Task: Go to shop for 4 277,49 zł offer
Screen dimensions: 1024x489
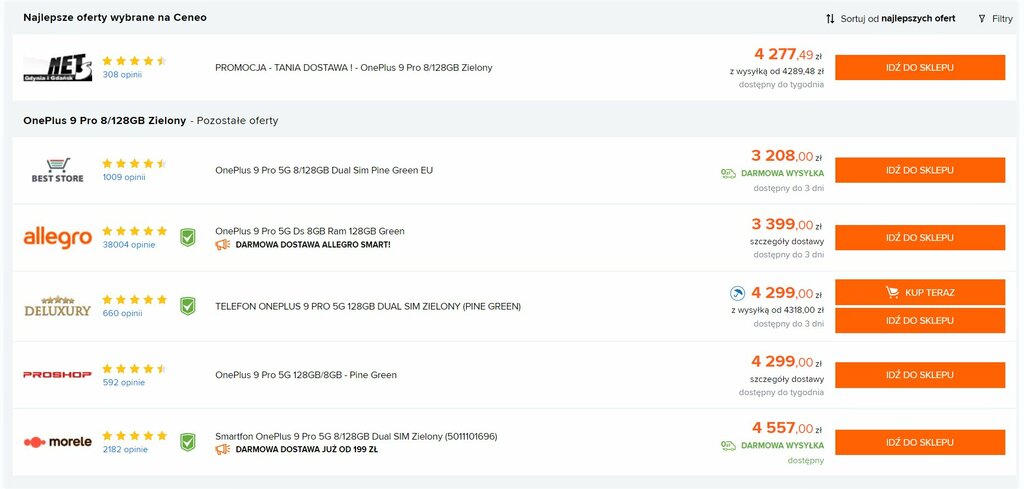Action: pyautogui.click(x=920, y=67)
